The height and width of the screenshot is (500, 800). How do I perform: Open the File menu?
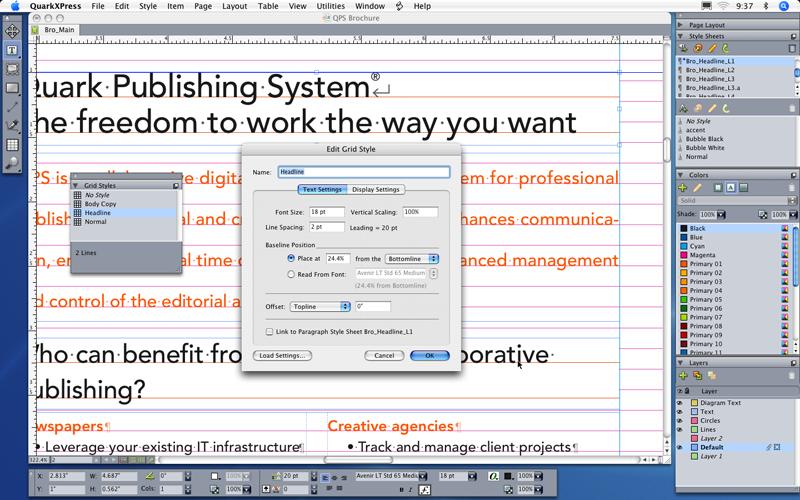[x=98, y=6]
